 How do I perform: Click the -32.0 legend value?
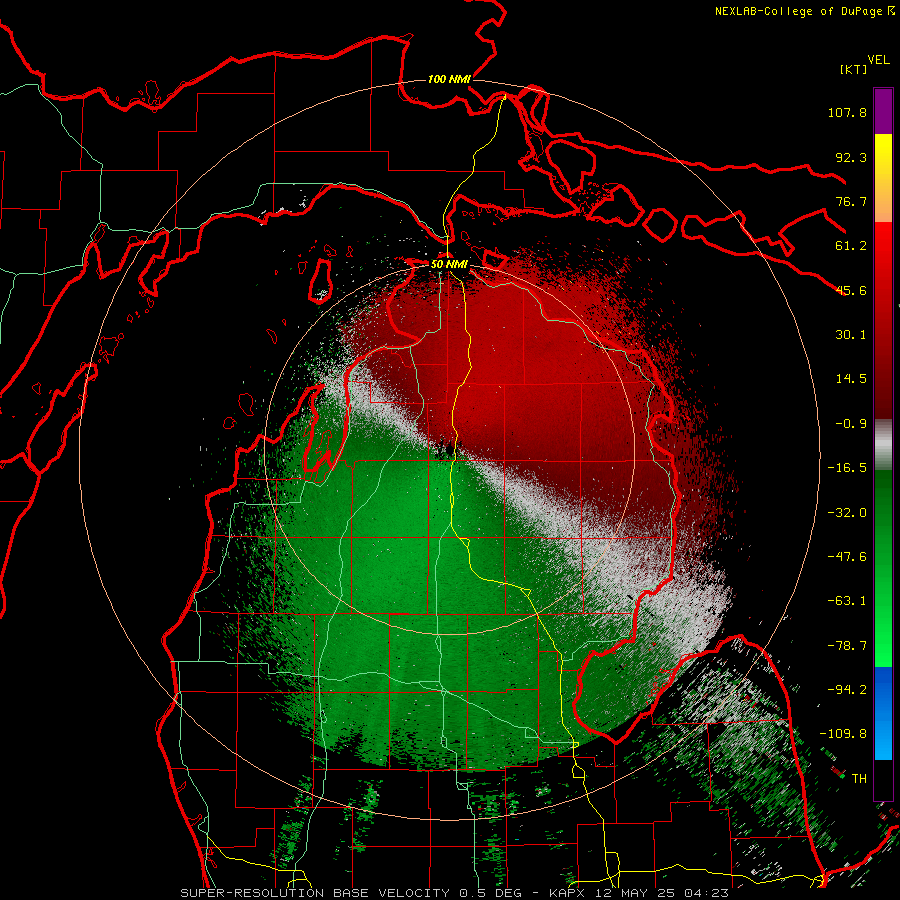tap(847, 513)
